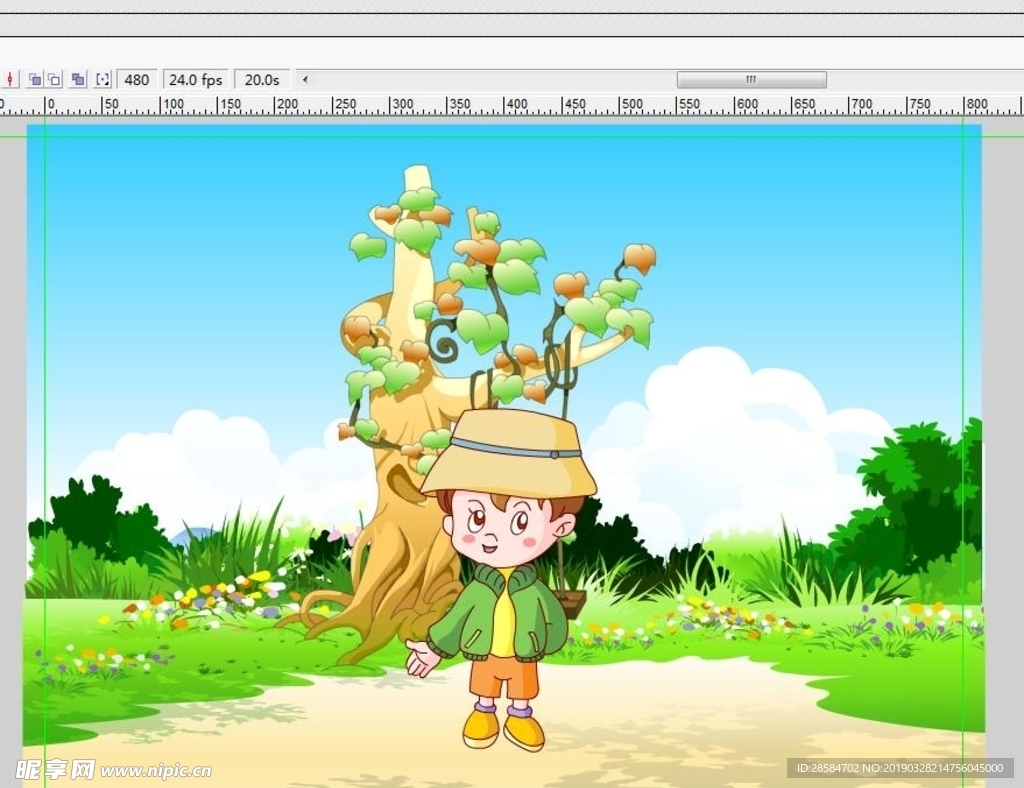
Task: Toggle the Onion Skin button
Action: (x=34, y=79)
